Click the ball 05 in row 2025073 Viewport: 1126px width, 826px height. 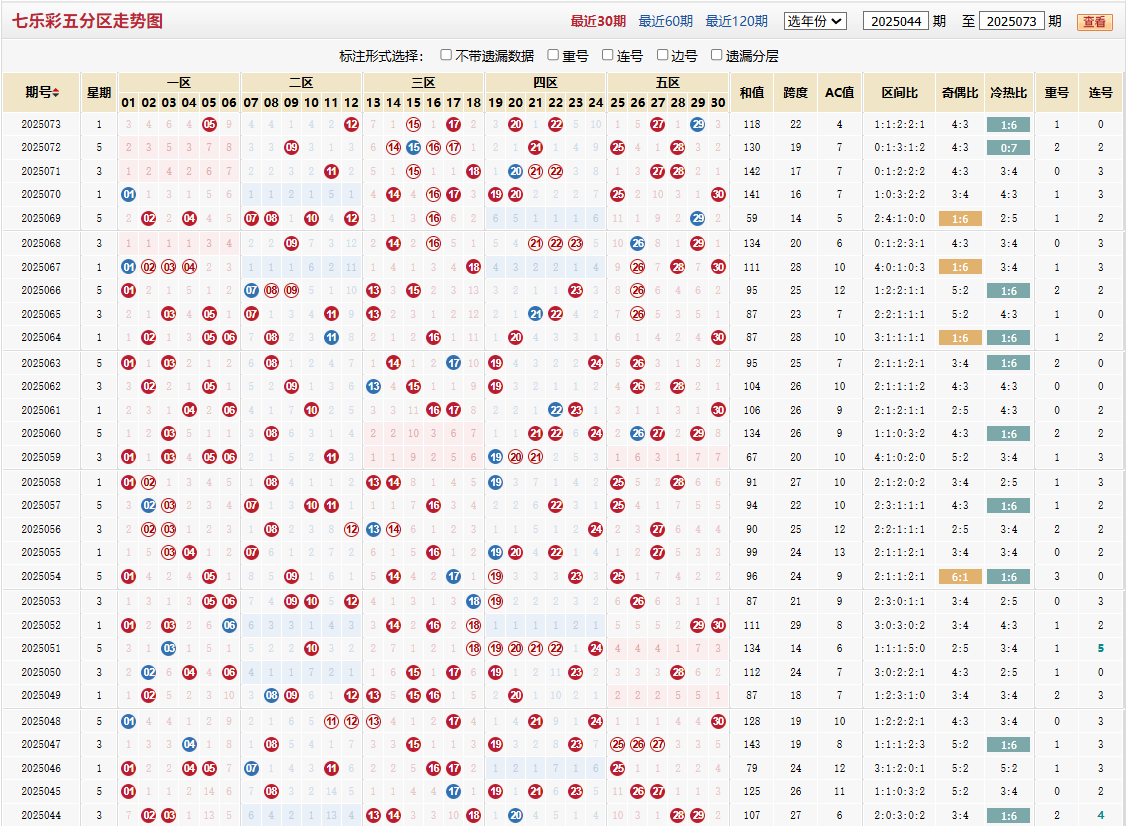(x=209, y=124)
